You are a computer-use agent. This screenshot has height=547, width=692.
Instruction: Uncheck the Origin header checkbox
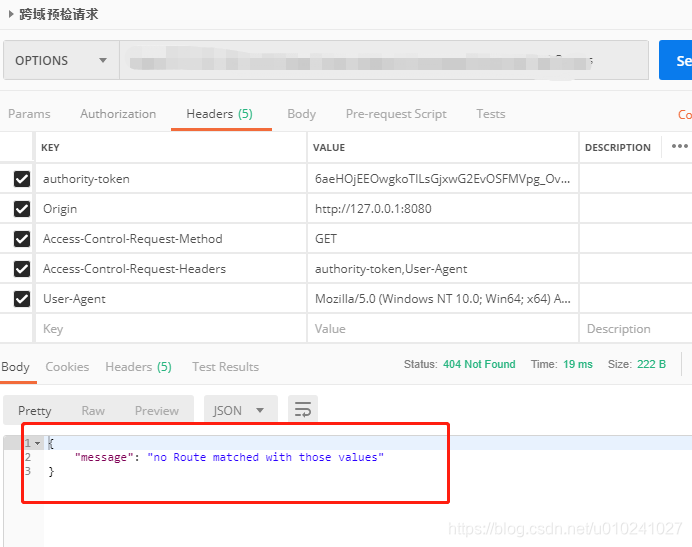tap(22, 209)
